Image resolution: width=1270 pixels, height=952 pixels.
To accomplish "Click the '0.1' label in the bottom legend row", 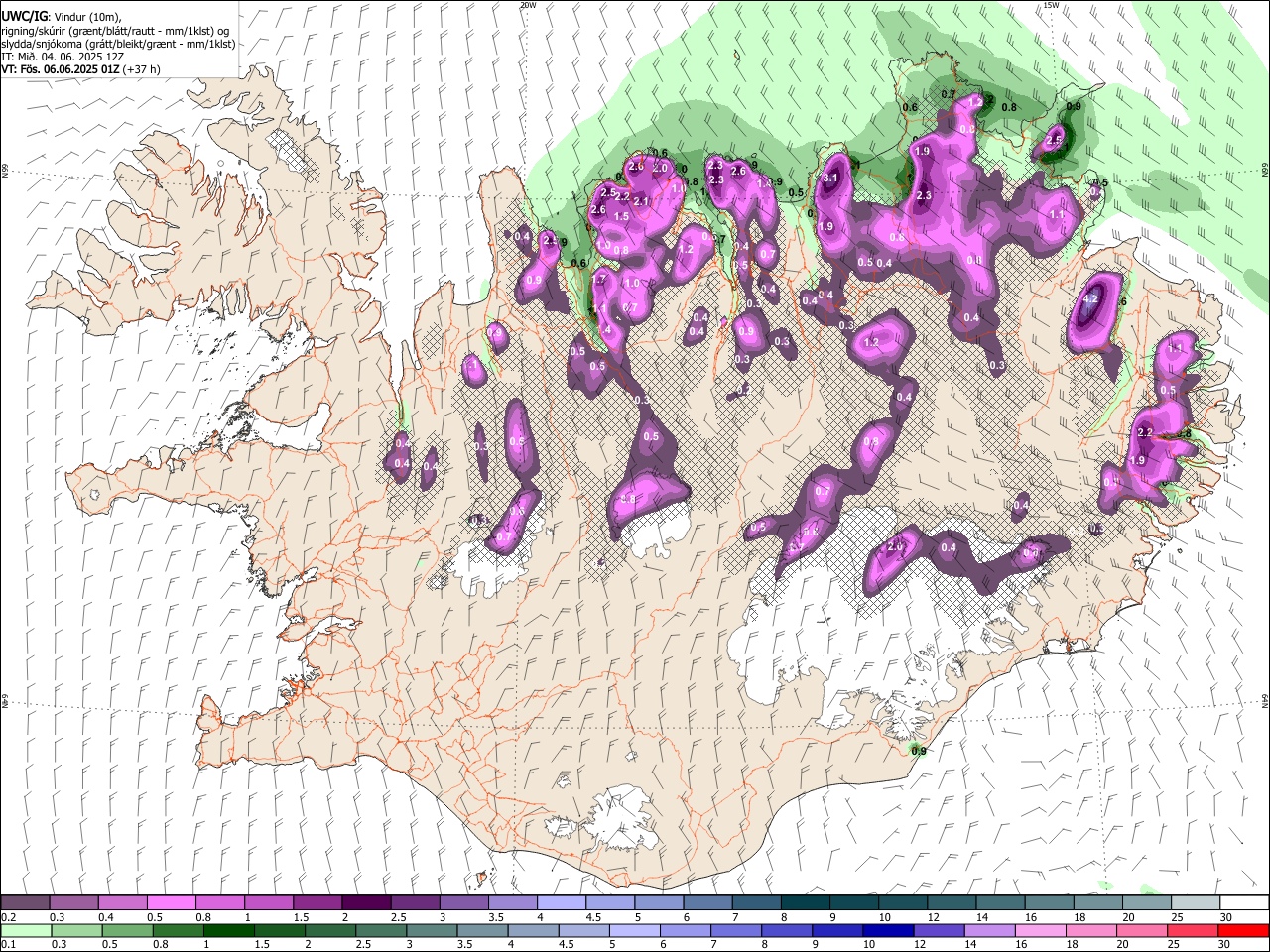I will click(x=10, y=945).
